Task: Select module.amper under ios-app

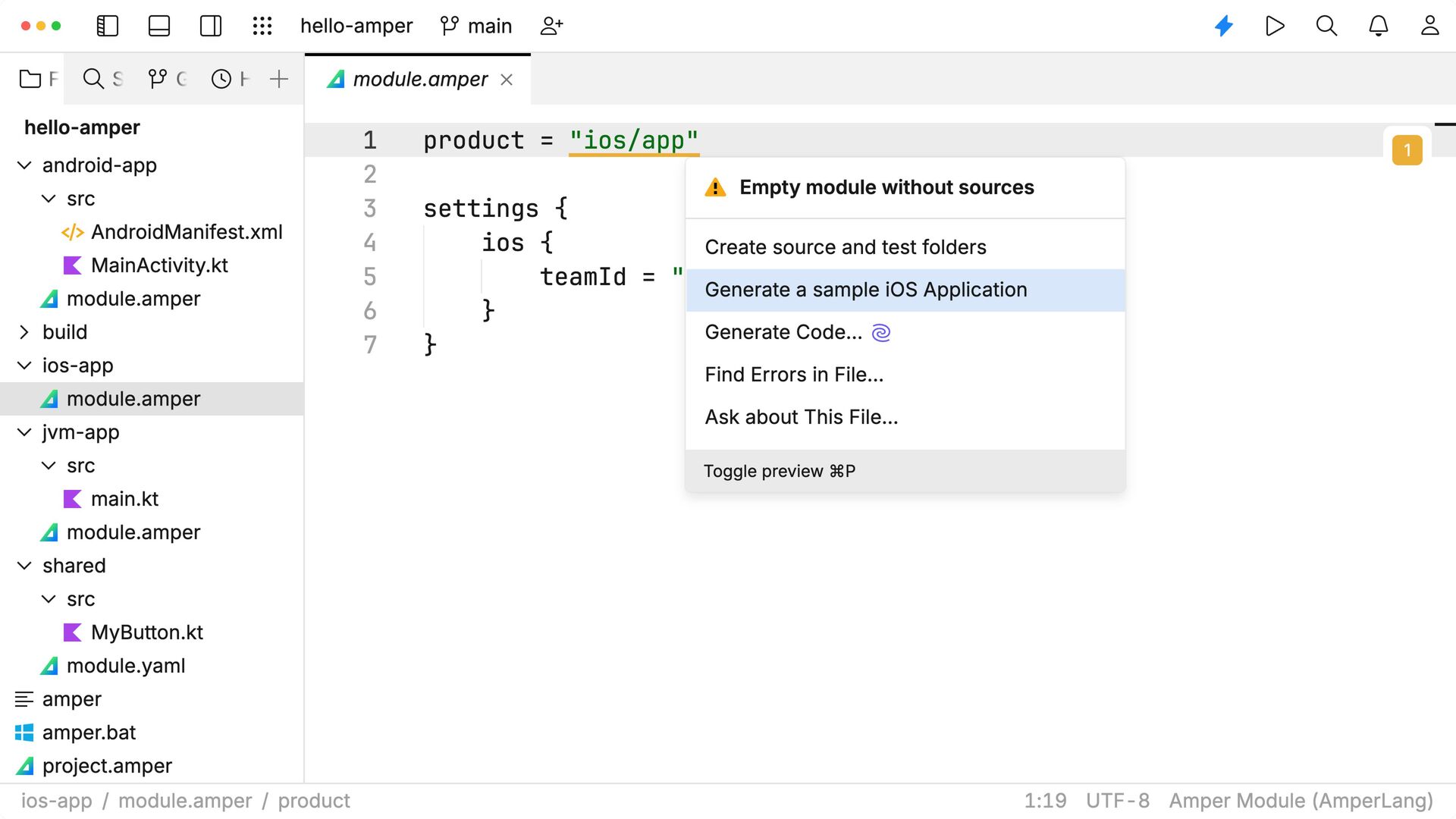Action: pos(152,399)
